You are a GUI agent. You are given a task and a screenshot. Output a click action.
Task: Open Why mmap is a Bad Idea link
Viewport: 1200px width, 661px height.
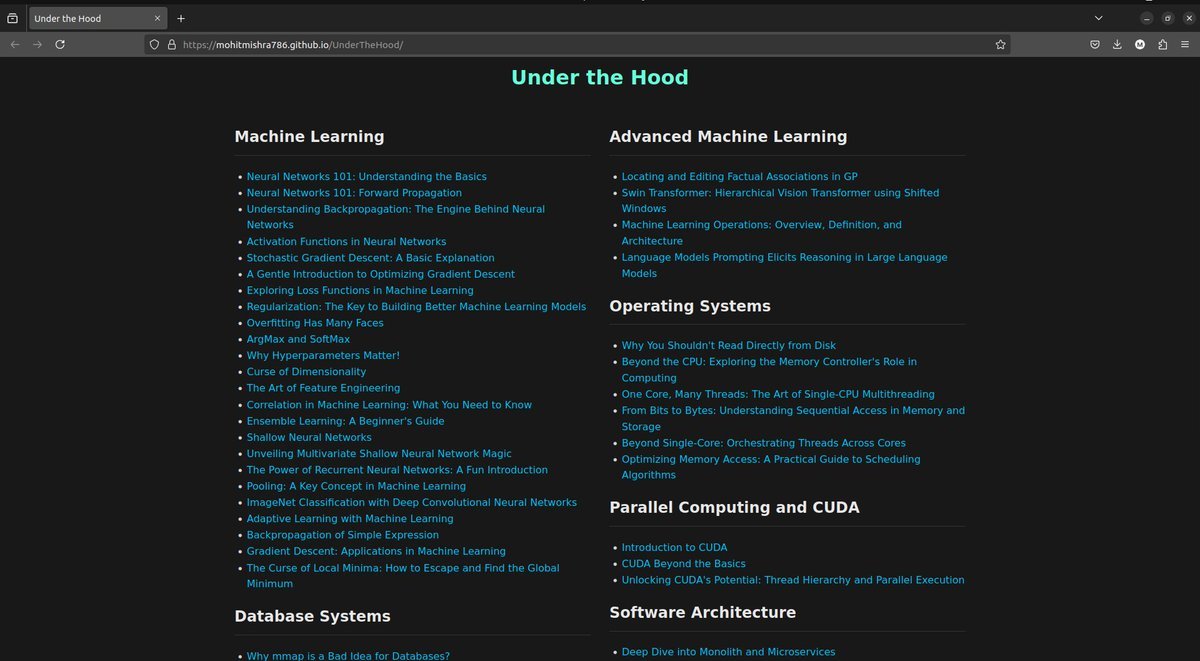pyautogui.click(x=348, y=656)
